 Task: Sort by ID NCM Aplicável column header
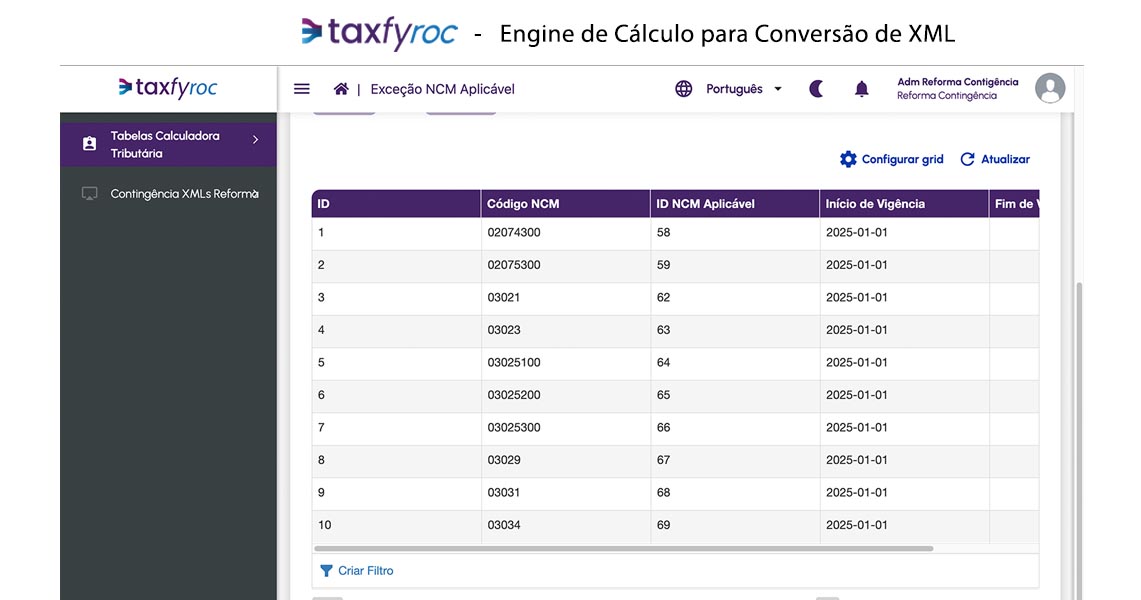(x=705, y=204)
